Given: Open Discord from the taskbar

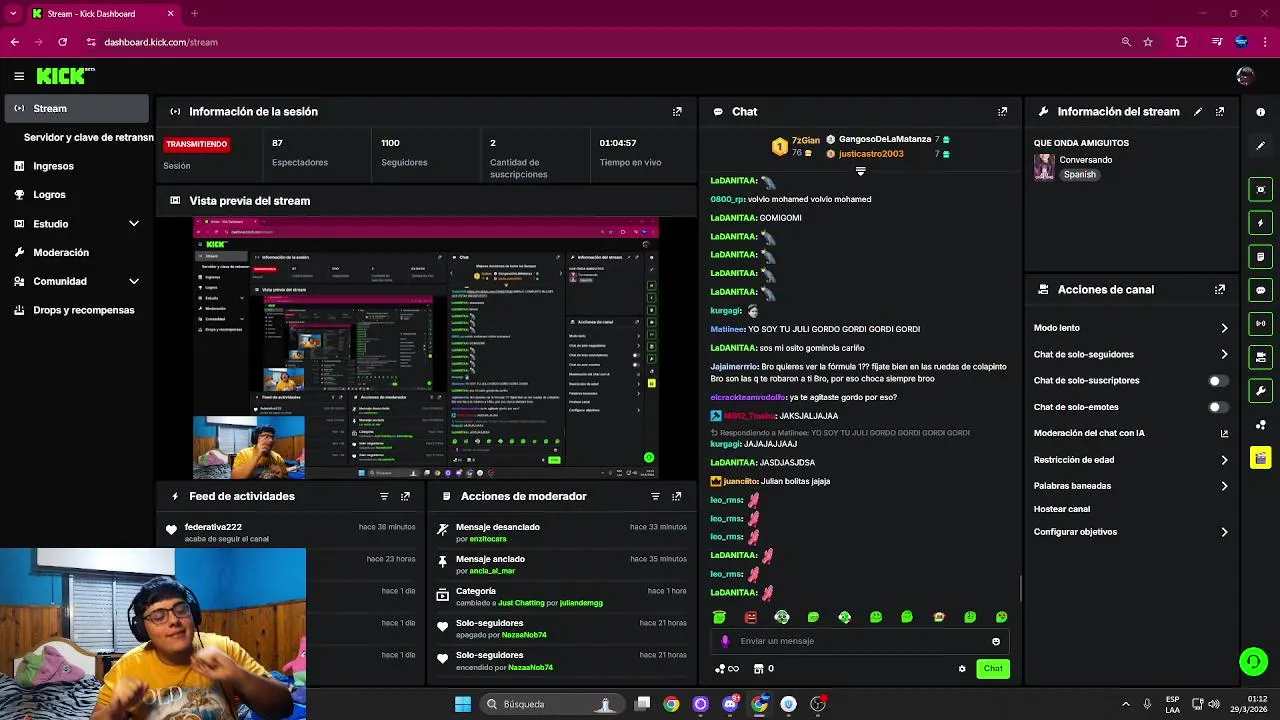Looking at the screenshot, I should pos(730,704).
